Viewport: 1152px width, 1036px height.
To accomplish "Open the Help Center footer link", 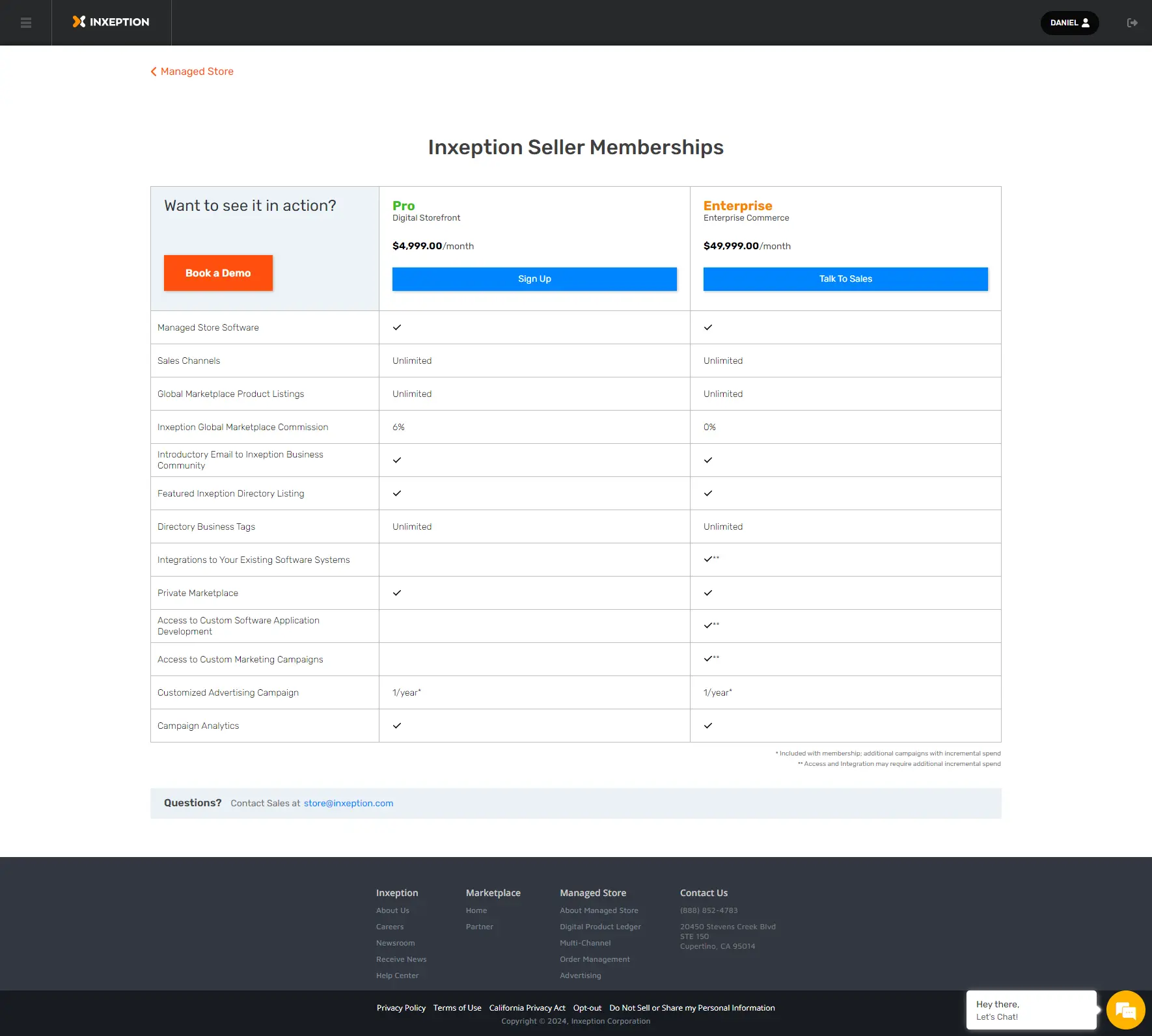I will (x=397, y=976).
